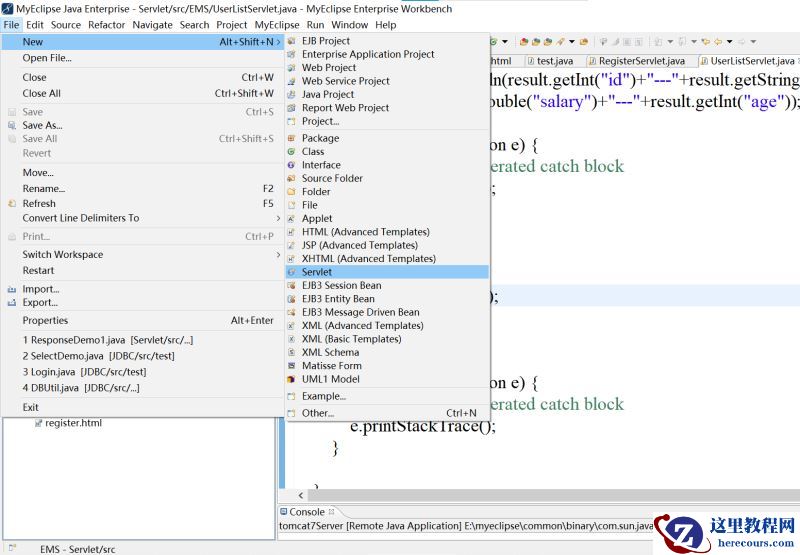Open the Refactor menu

click(106, 24)
